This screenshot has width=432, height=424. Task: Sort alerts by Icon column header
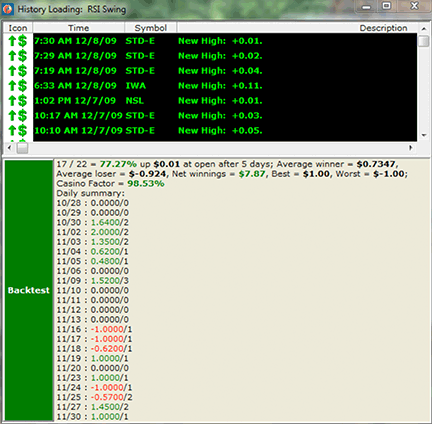click(18, 28)
